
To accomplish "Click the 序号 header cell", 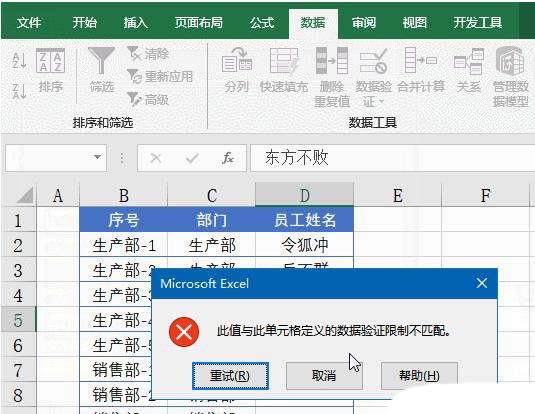I will 124,220.
